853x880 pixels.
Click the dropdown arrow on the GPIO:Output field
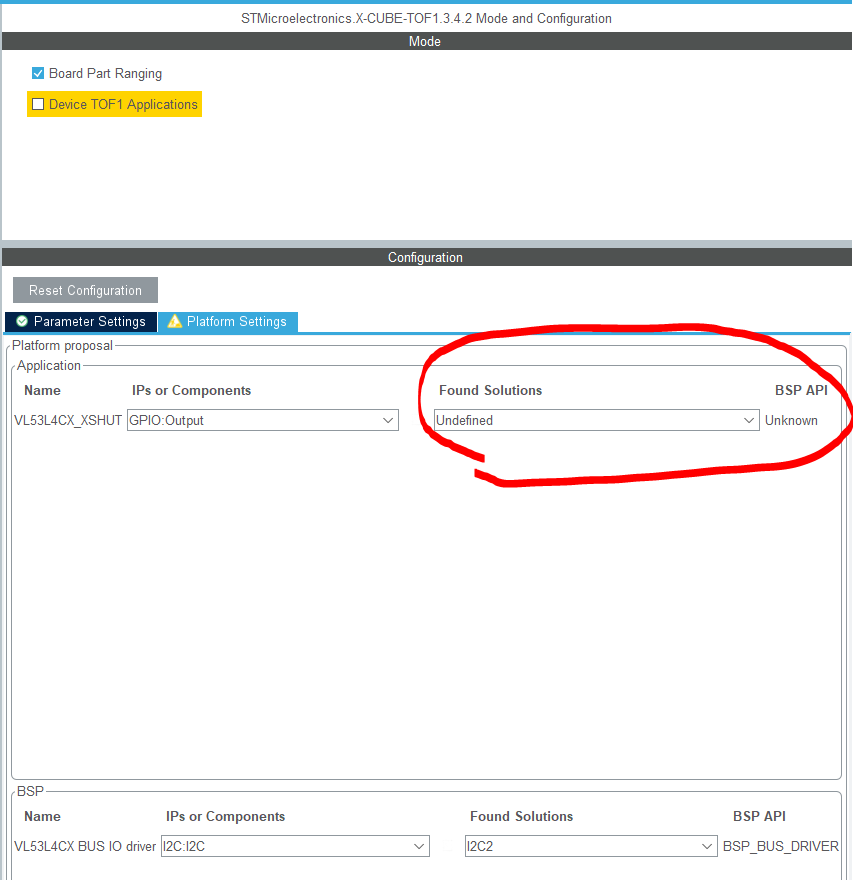389,420
